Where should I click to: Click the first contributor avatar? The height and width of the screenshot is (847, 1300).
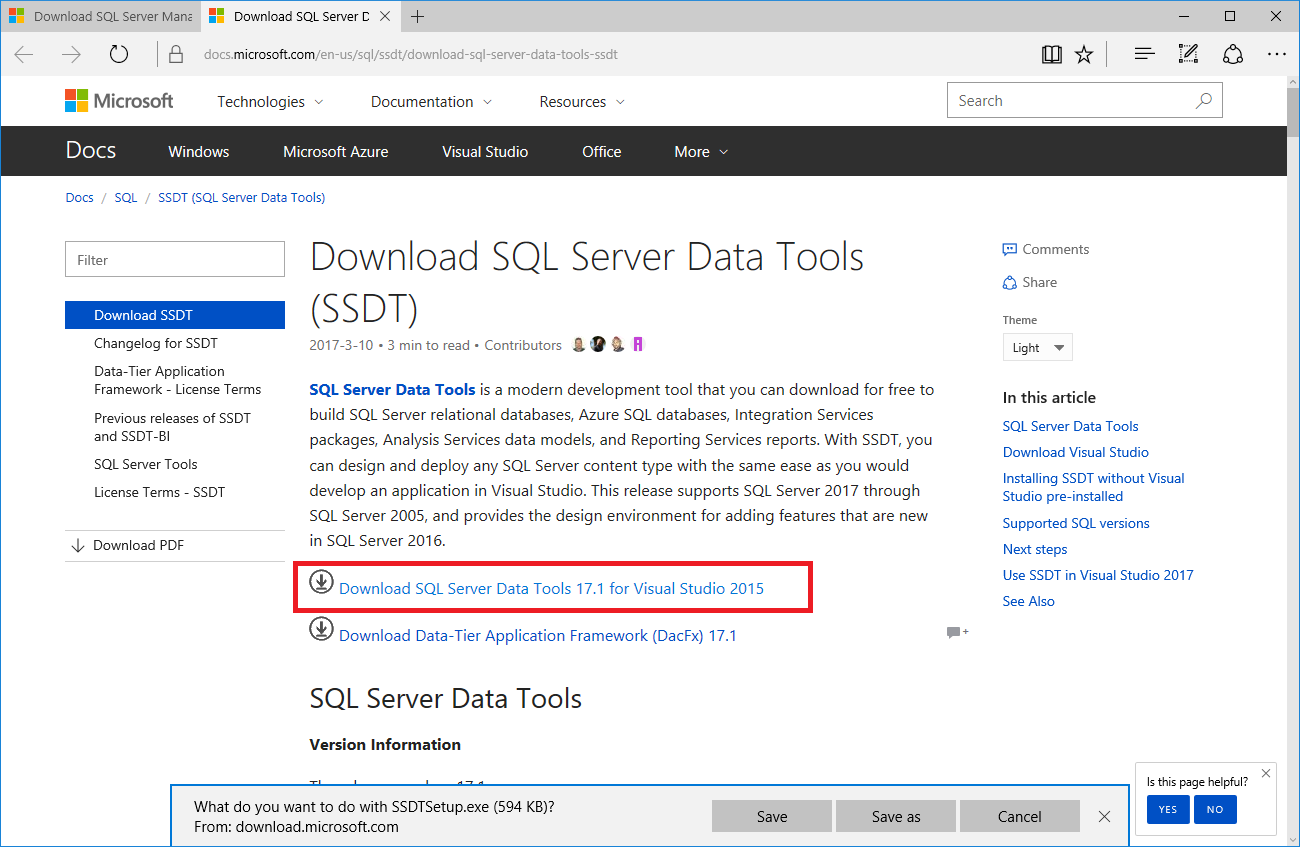[579, 344]
